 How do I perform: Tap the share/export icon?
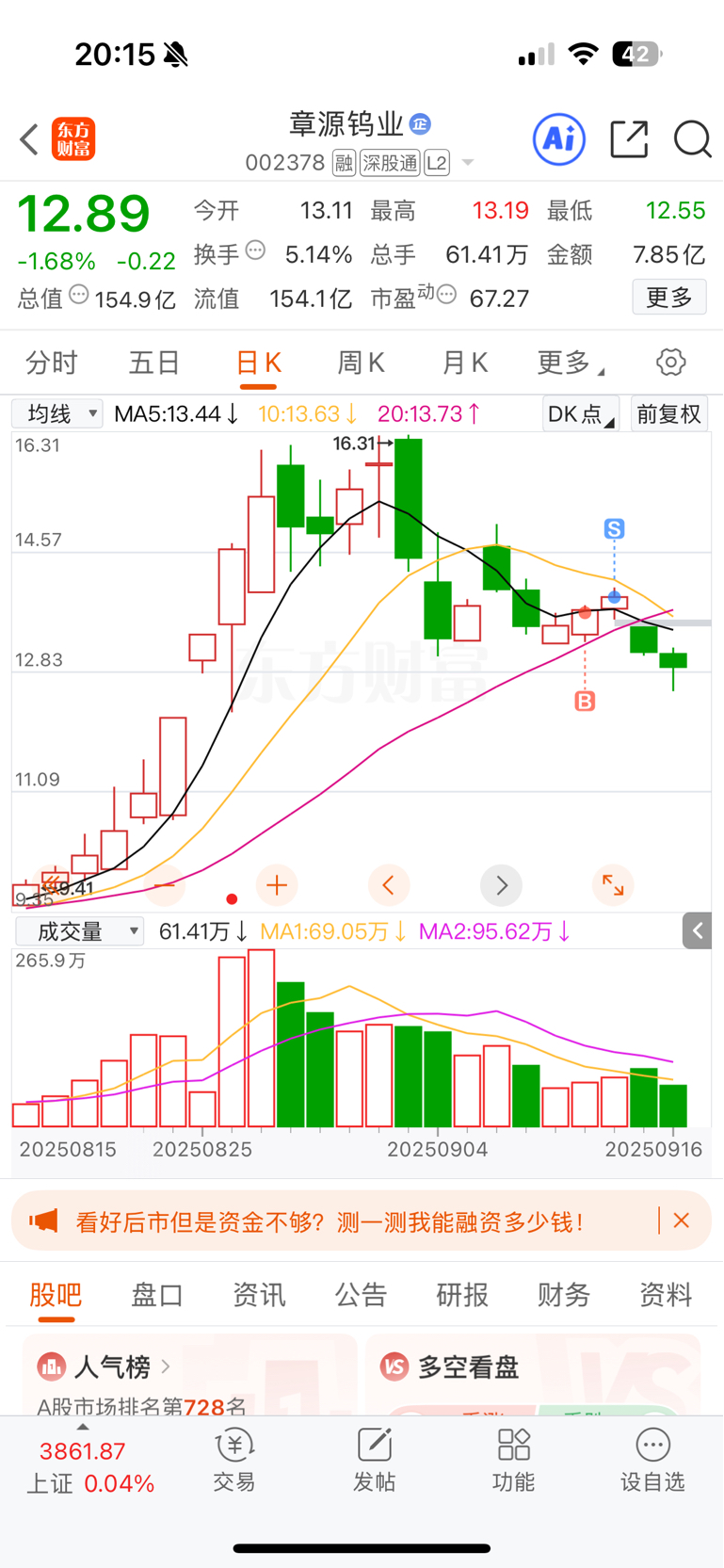pyautogui.click(x=629, y=139)
